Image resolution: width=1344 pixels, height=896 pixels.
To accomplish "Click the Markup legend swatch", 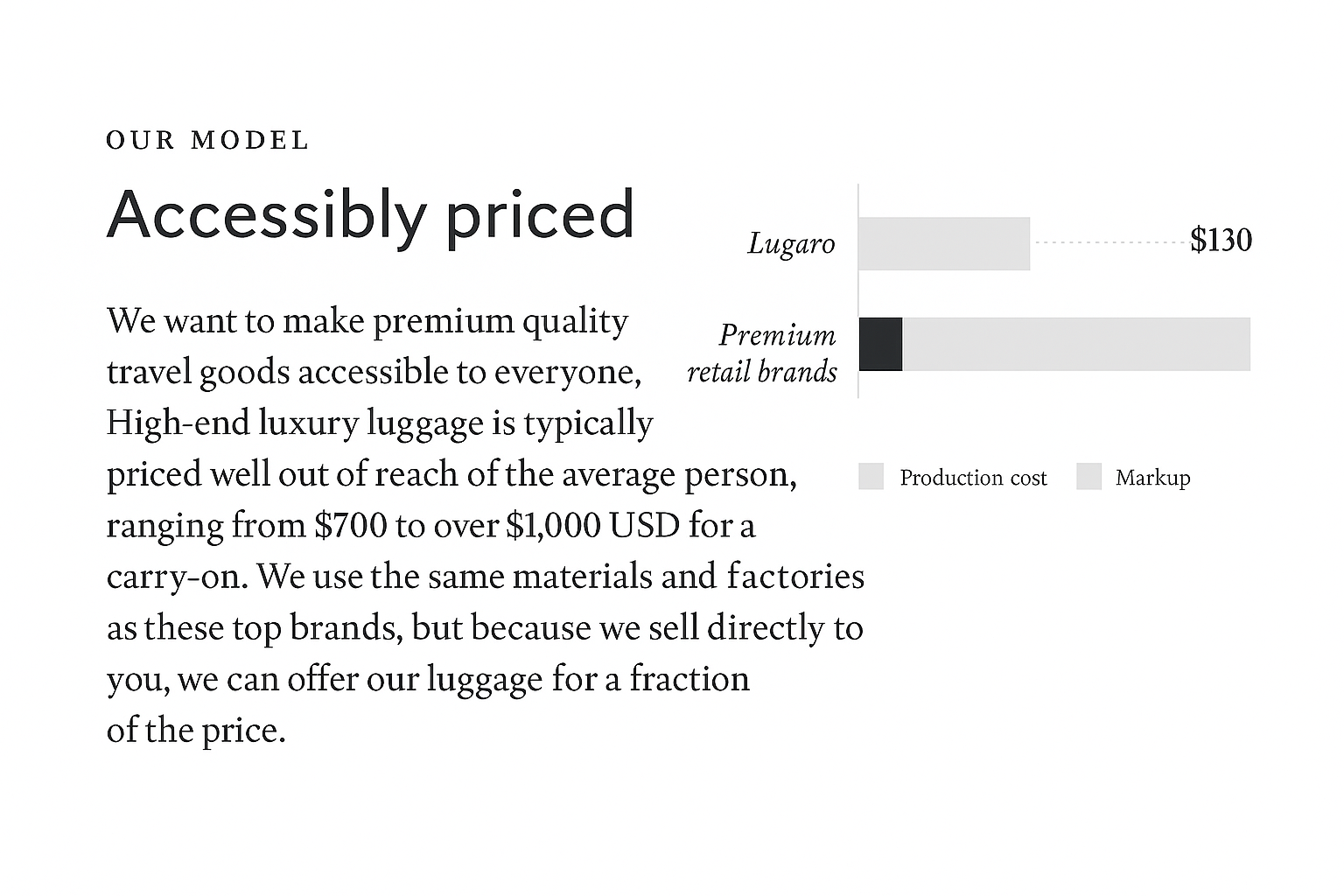I will (x=1088, y=477).
